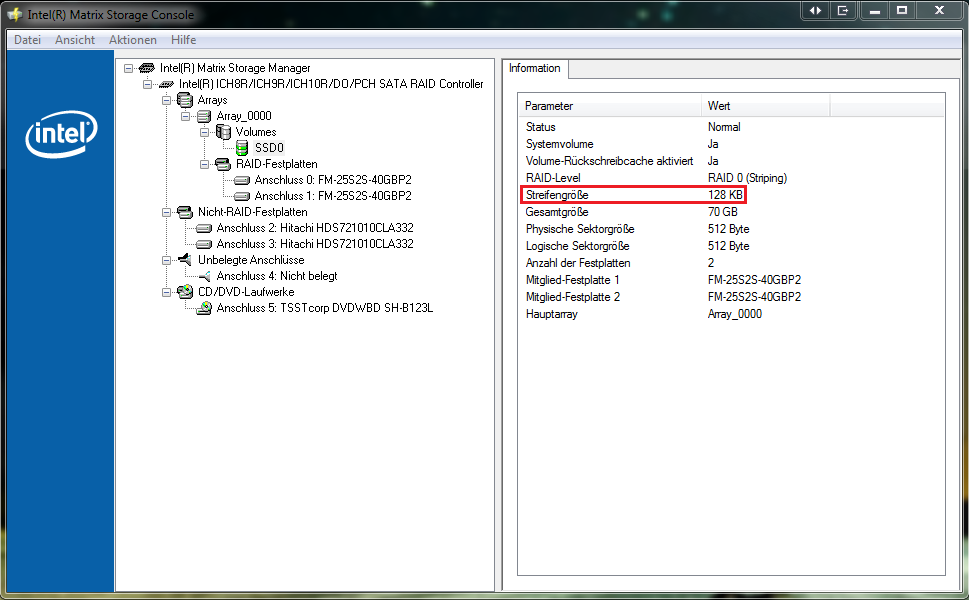Collapse the RAID-Festplatten node
This screenshot has width=969, height=600.
point(205,164)
